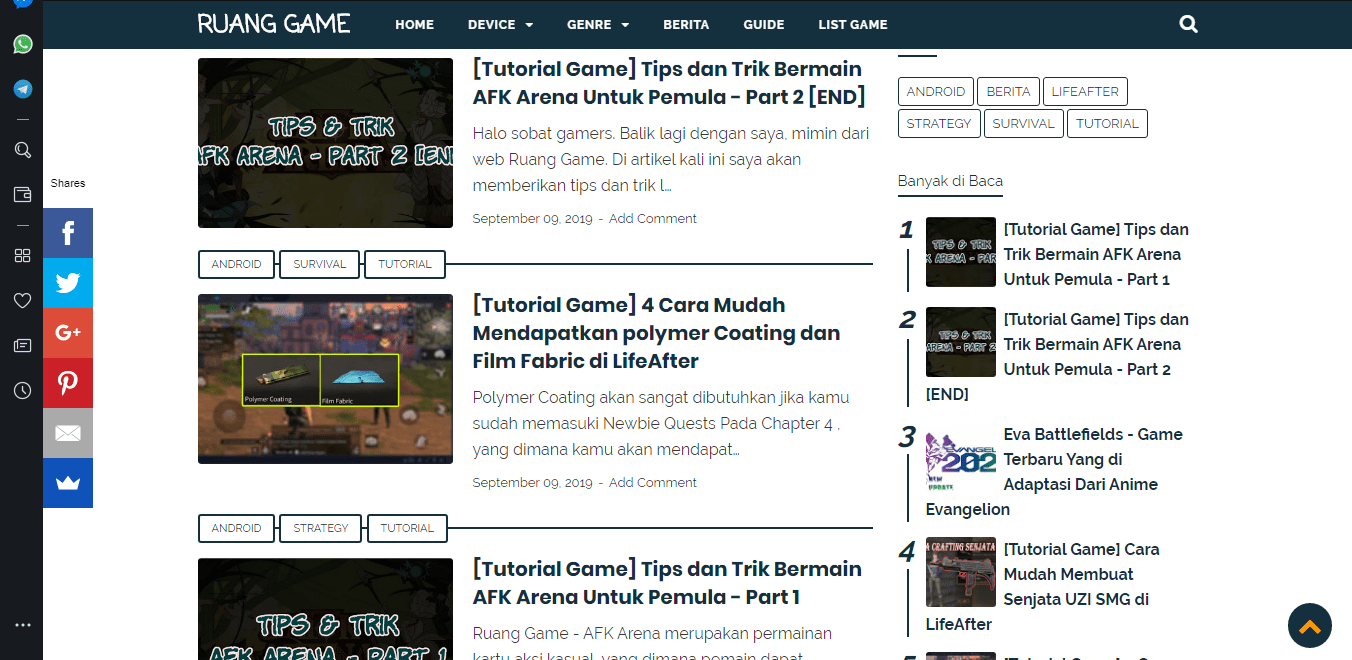The image size is (1352, 660).
Task: Select the TUTORIAL tag in the sidebar
Action: coord(1107,124)
